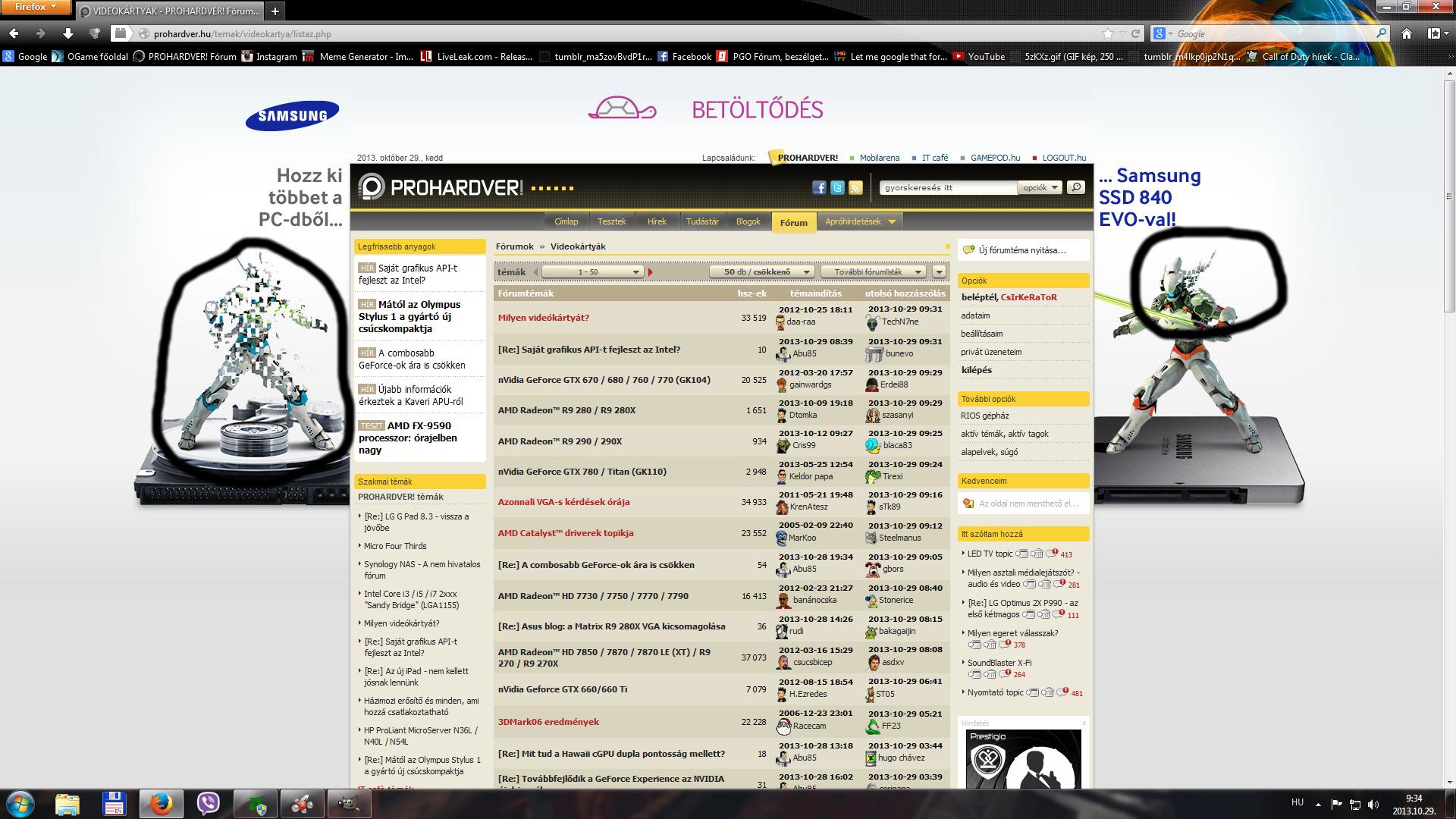Click kilépés to log out
The height and width of the screenshot is (819, 1456).
coord(977,370)
